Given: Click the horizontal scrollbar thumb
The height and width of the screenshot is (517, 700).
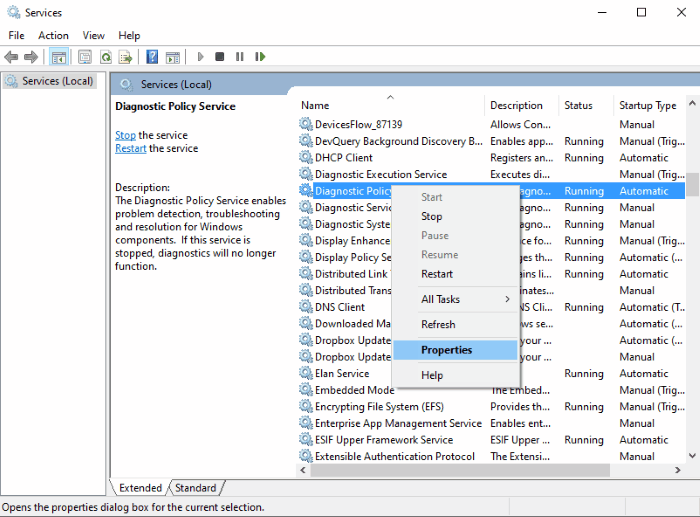Looking at the screenshot, I should point(460,470).
